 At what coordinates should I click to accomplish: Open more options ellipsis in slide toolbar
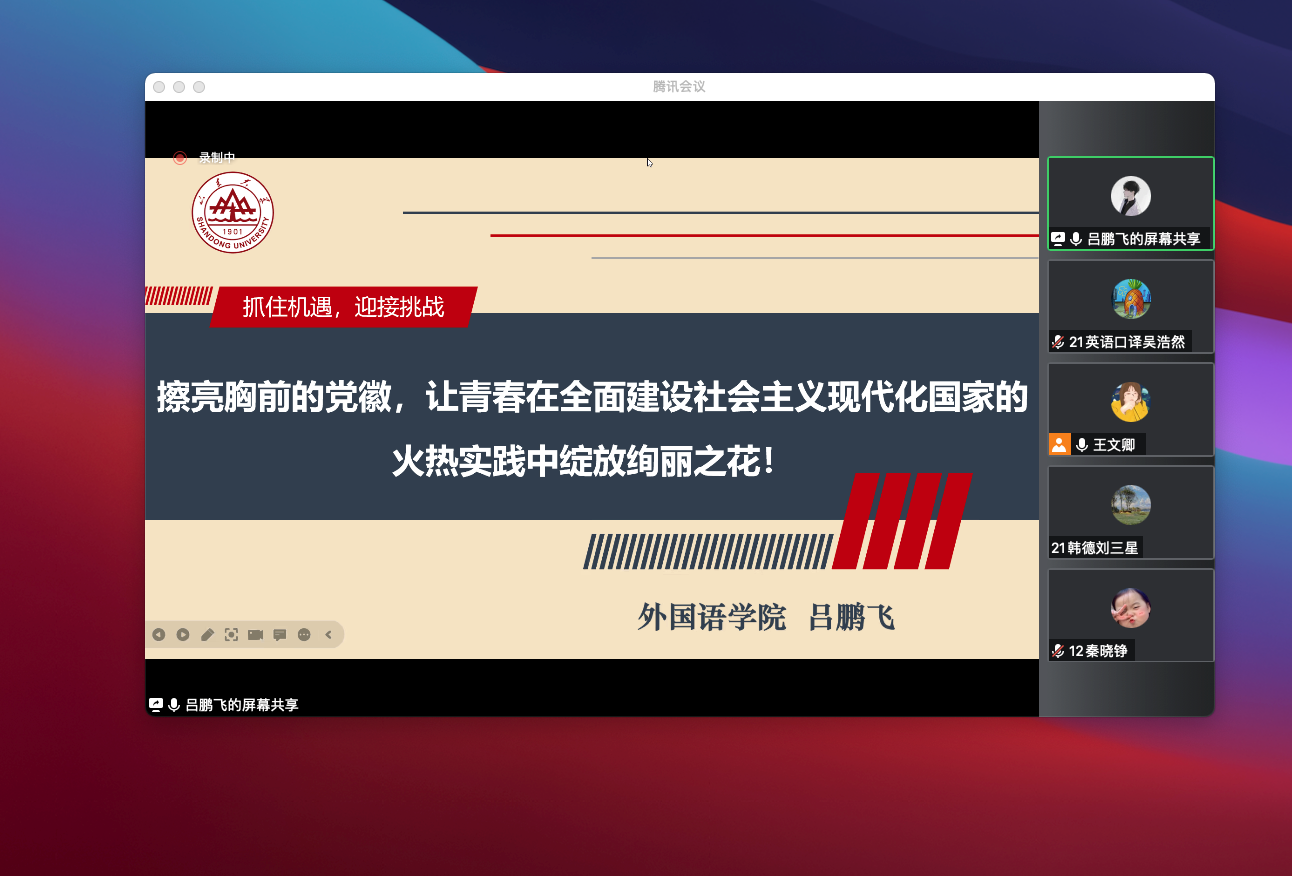(x=304, y=634)
